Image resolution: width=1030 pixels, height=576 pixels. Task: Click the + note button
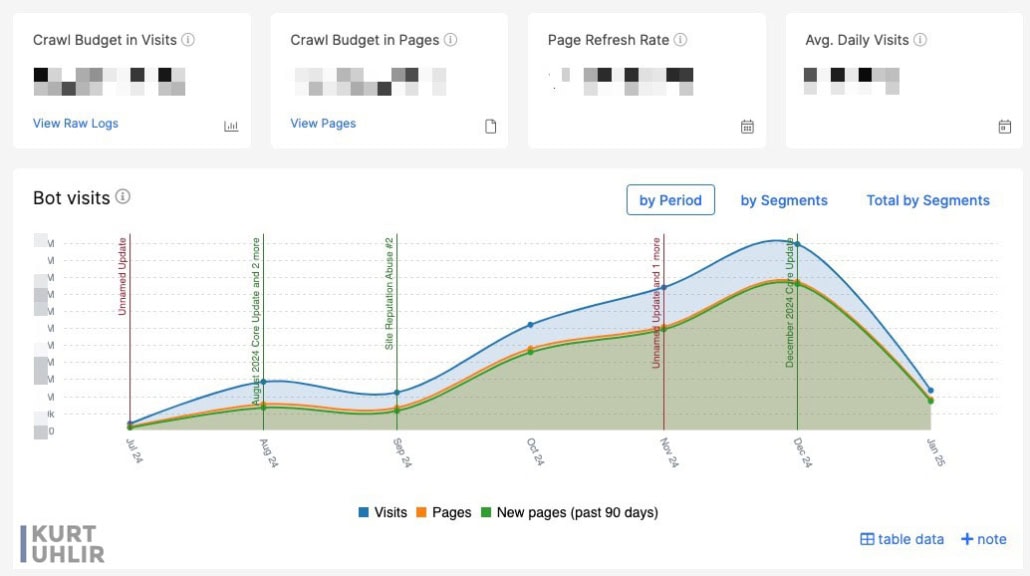(984, 539)
